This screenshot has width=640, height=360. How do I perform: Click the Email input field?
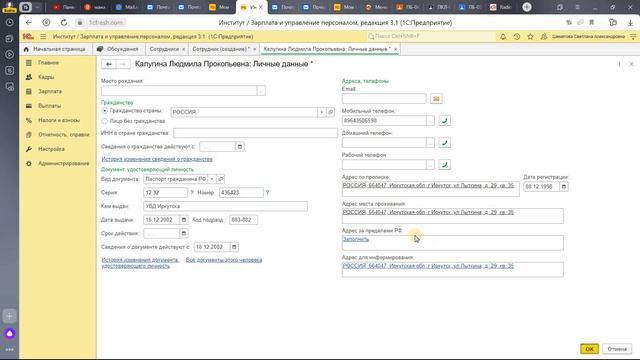(384, 99)
